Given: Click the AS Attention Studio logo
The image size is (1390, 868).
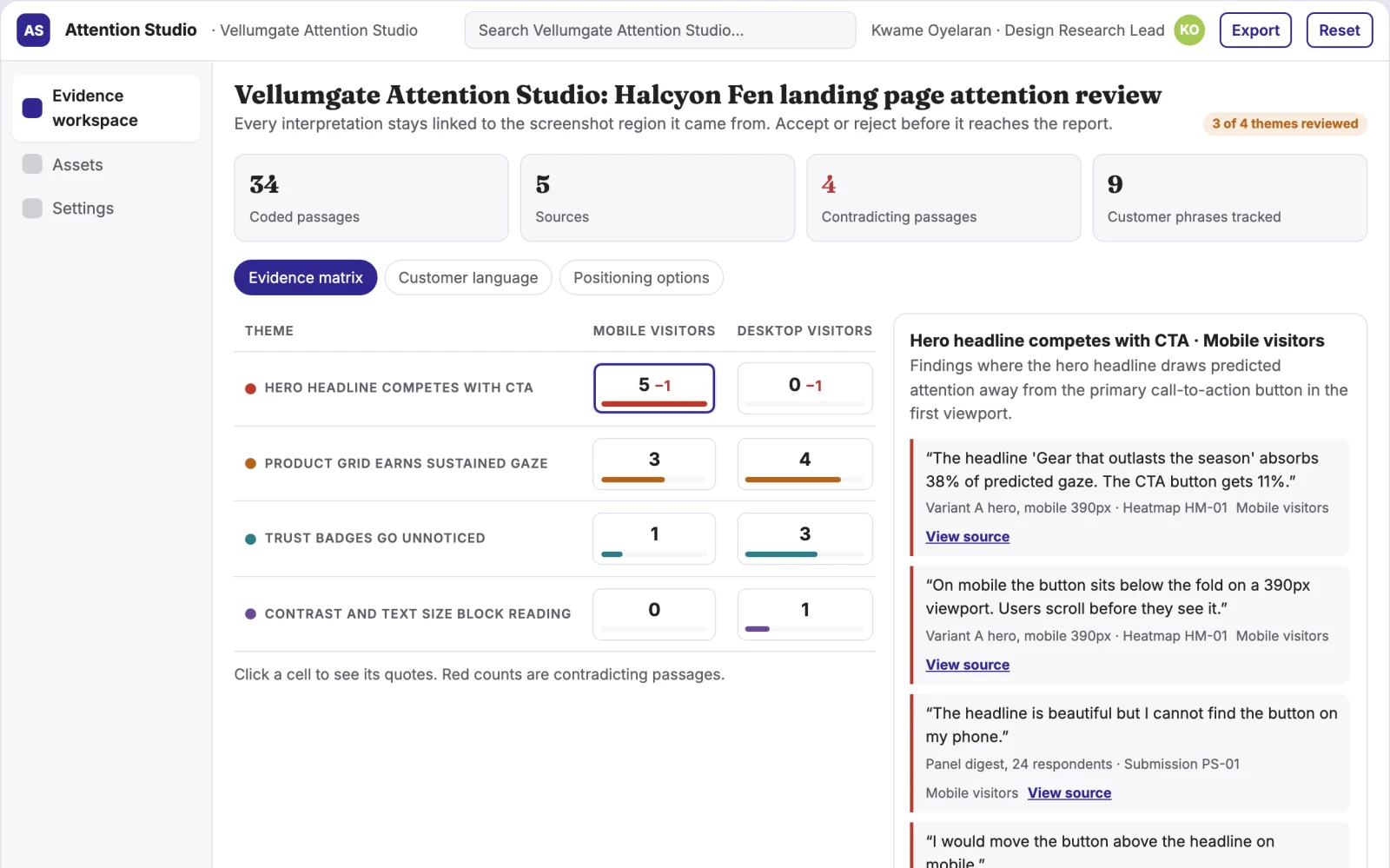Looking at the screenshot, I should pos(33,30).
